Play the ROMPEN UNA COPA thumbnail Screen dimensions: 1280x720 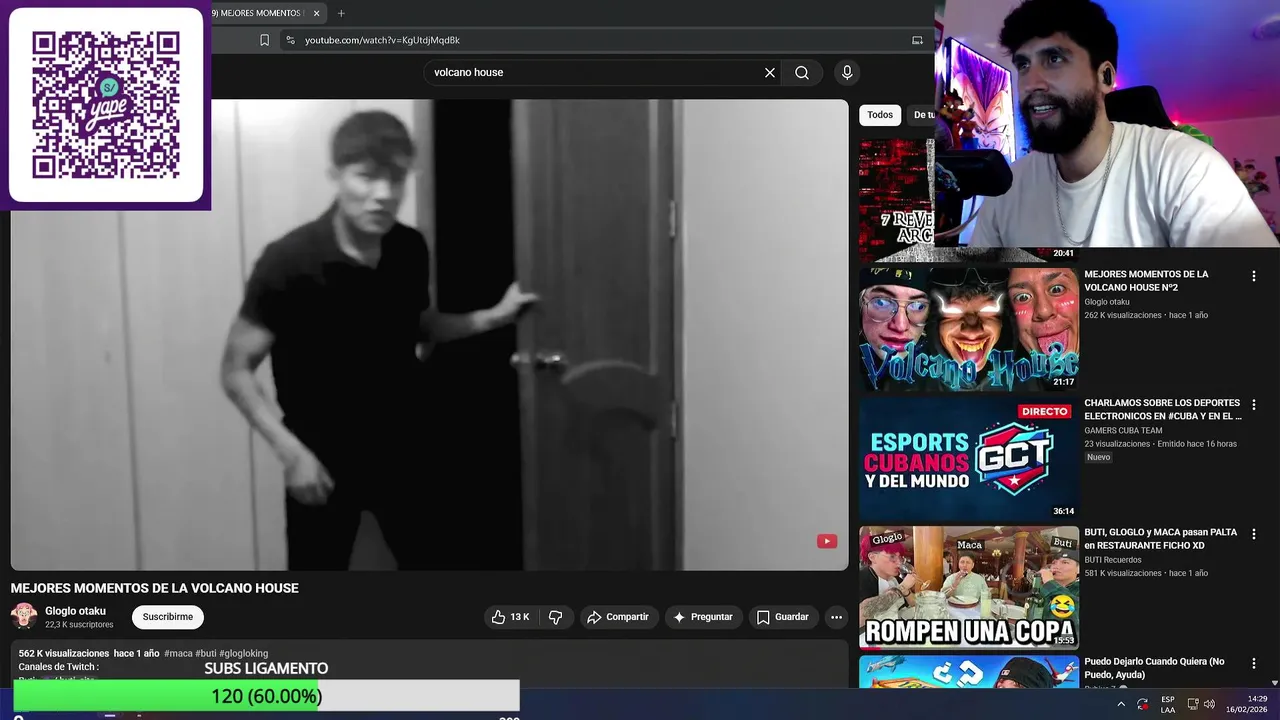click(x=969, y=587)
